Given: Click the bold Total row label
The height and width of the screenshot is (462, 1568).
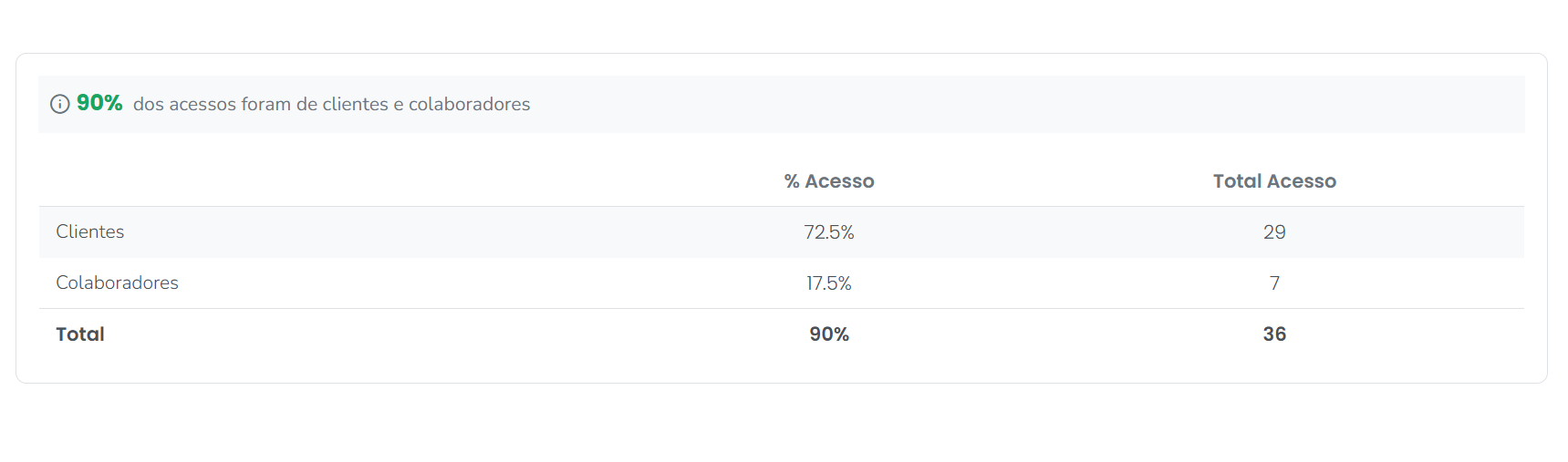Looking at the screenshot, I should click(x=80, y=334).
